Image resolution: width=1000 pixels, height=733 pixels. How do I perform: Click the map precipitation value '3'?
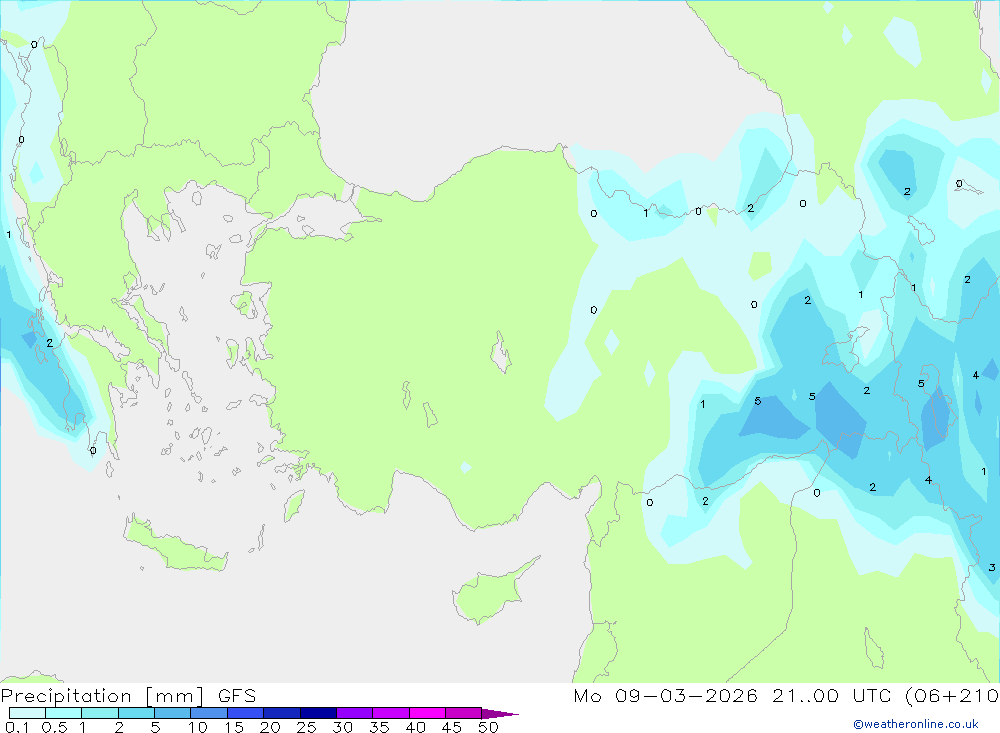point(992,567)
